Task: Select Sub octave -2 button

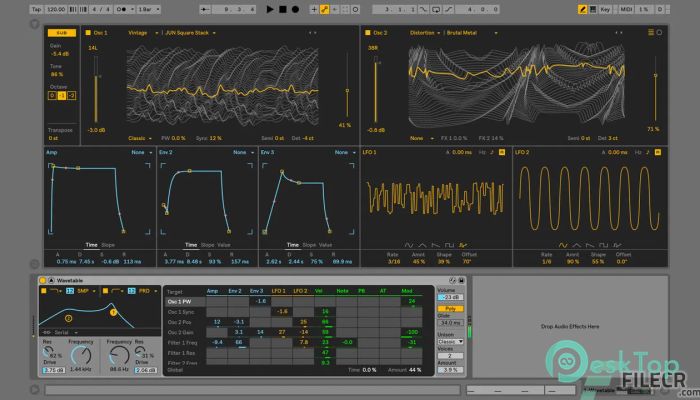Action: pyautogui.click(x=71, y=96)
